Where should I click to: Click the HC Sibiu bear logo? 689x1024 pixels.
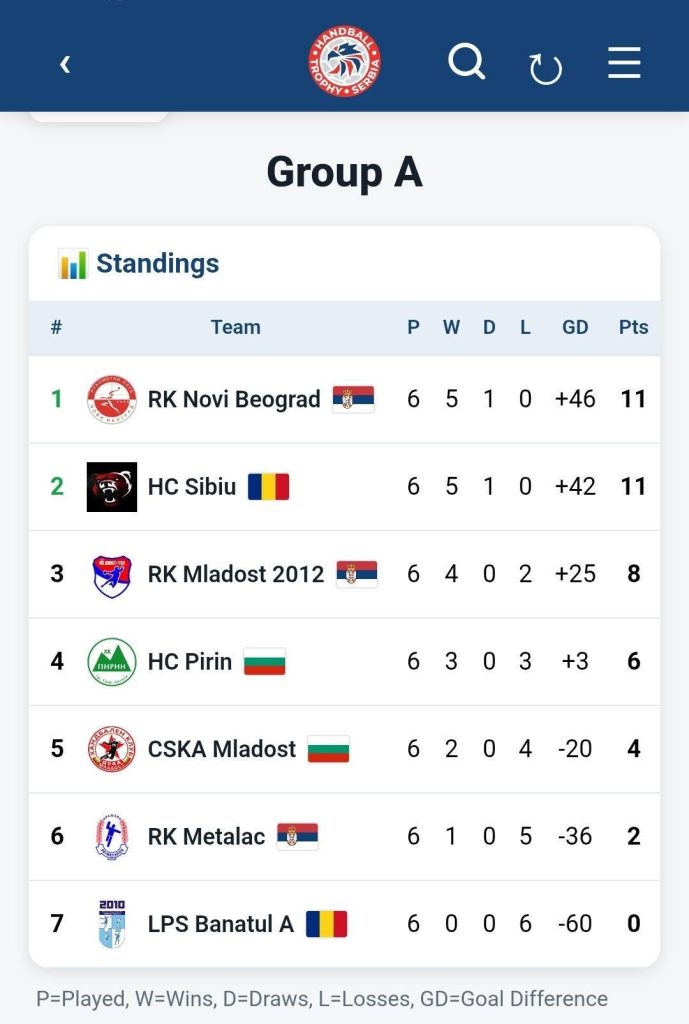coord(112,487)
